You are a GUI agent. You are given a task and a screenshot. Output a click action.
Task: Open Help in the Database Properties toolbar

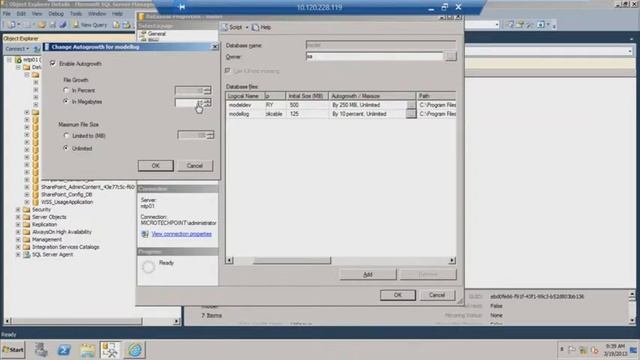point(262,27)
